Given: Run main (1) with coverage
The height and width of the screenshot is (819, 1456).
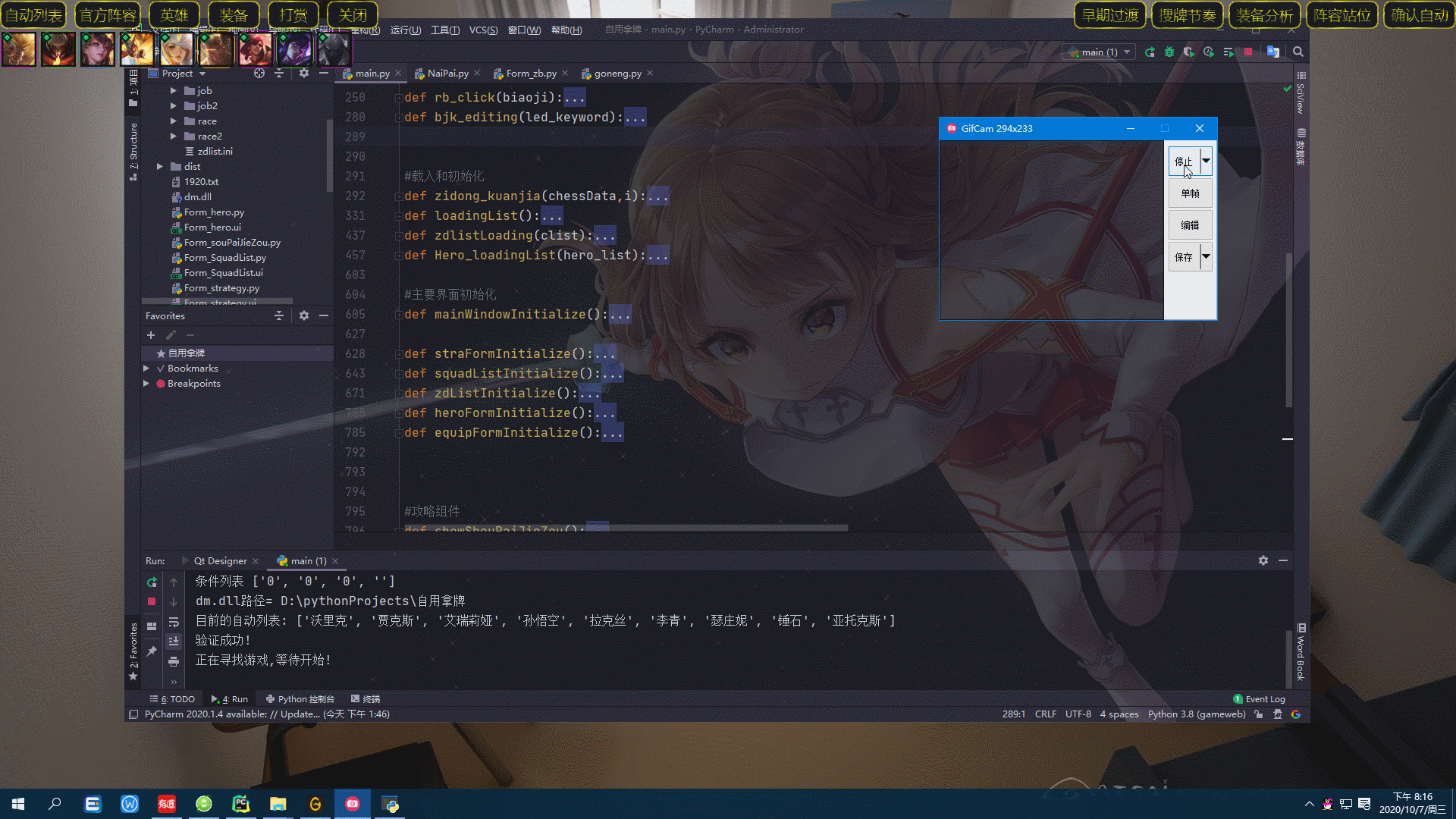Looking at the screenshot, I should click(1188, 52).
